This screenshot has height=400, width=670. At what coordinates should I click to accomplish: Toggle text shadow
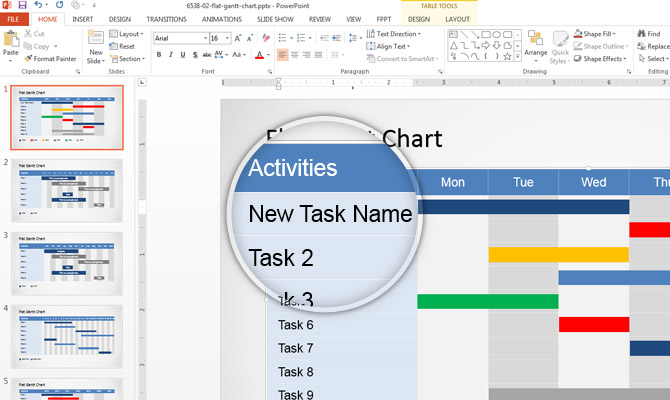click(x=195, y=54)
